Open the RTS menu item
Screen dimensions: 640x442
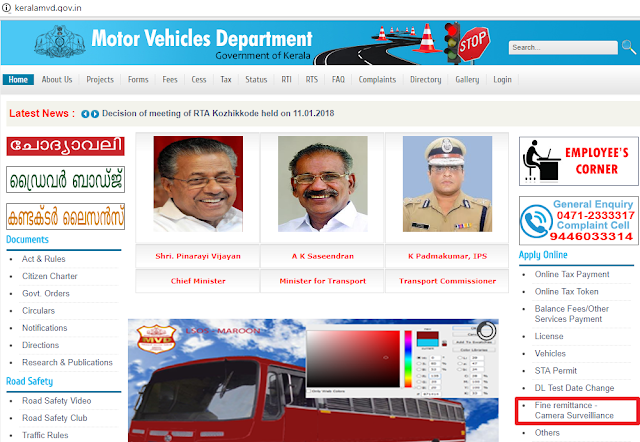coord(311,80)
